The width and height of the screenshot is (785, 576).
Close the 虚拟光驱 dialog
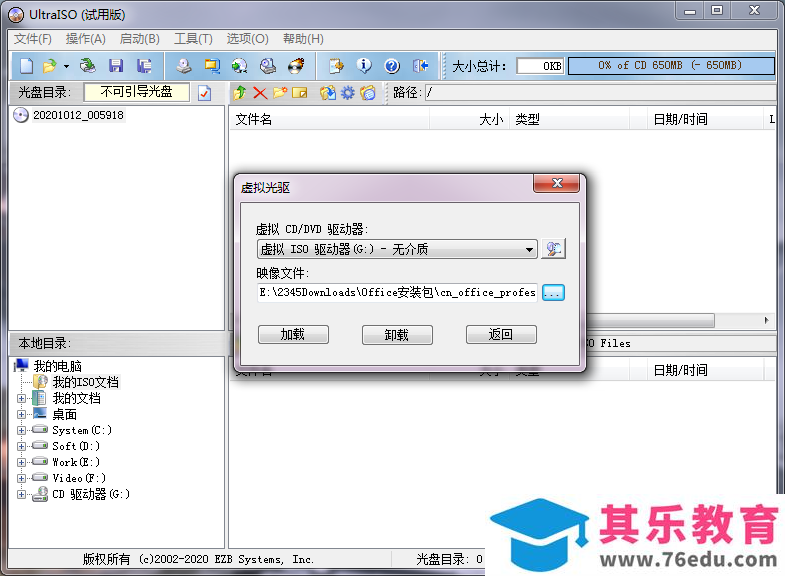557,183
